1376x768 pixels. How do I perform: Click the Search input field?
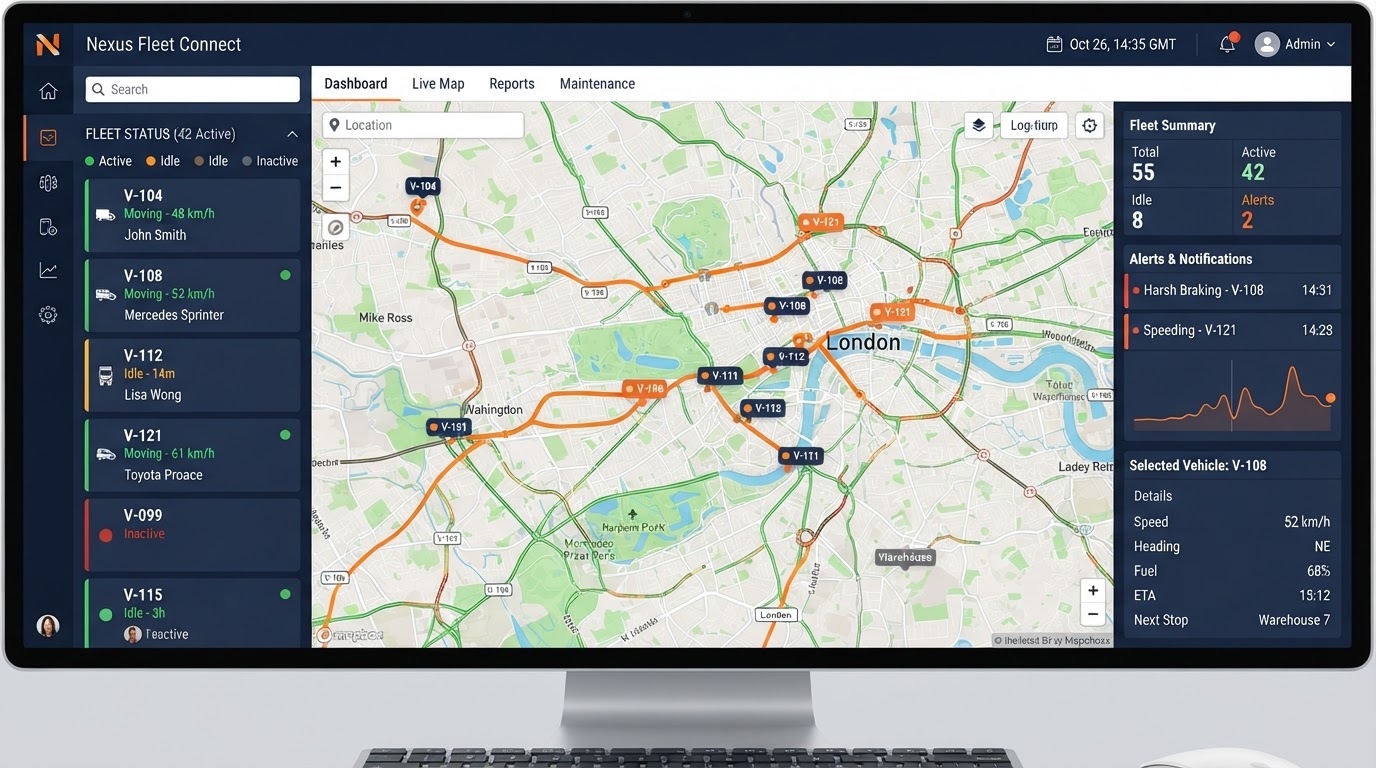click(192, 89)
